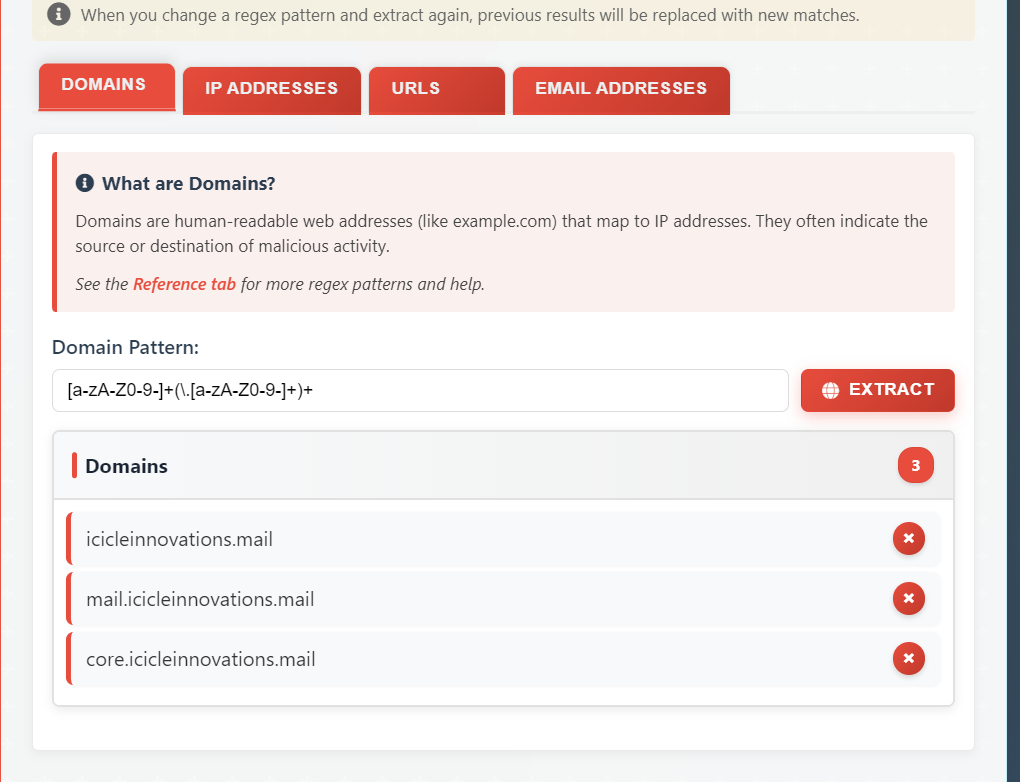Viewport: 1020px width, 782px height.
Task: Click the Extract button
Action: click(878, 390)
